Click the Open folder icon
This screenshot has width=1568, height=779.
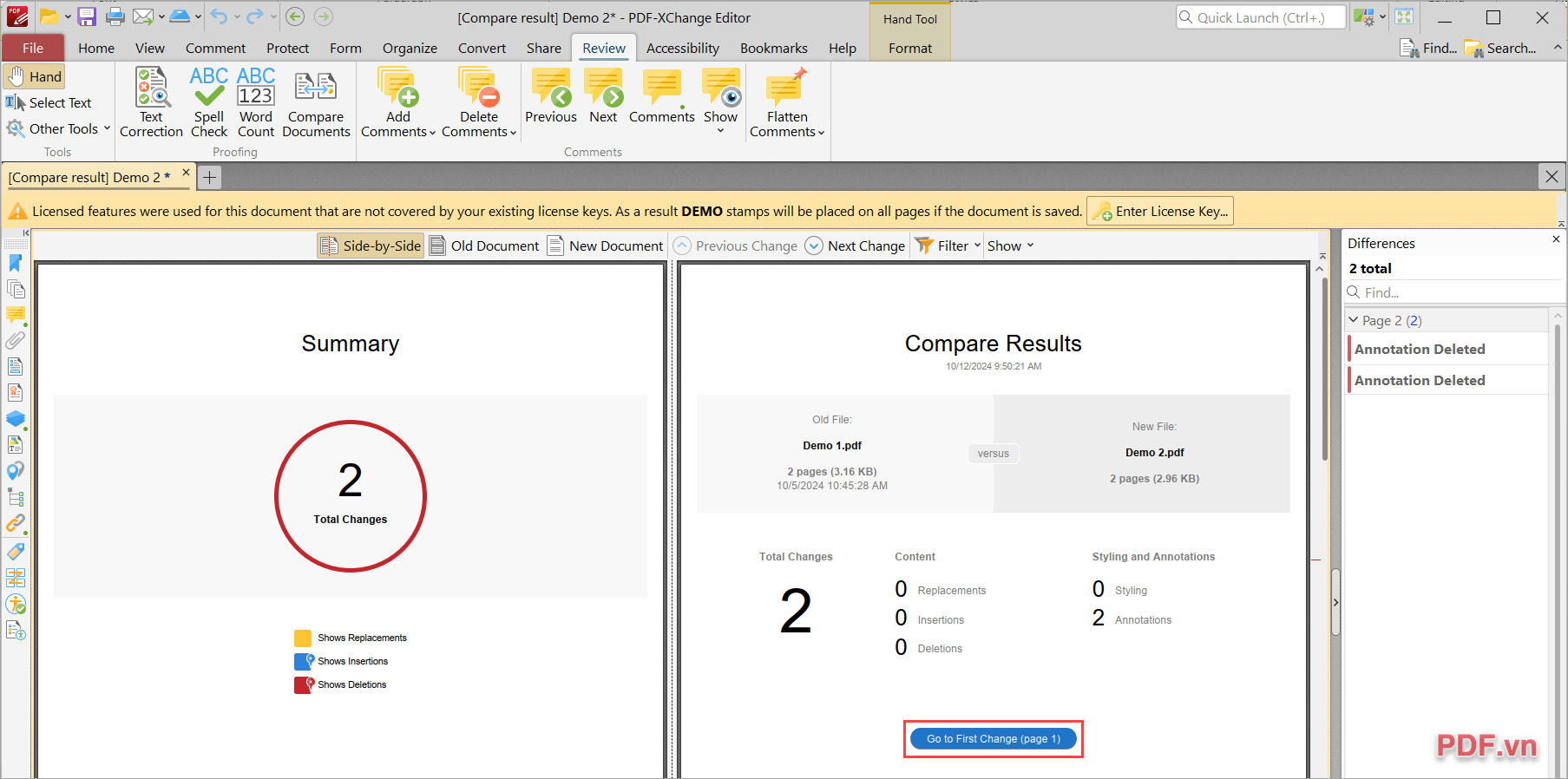tap(49, 16)
